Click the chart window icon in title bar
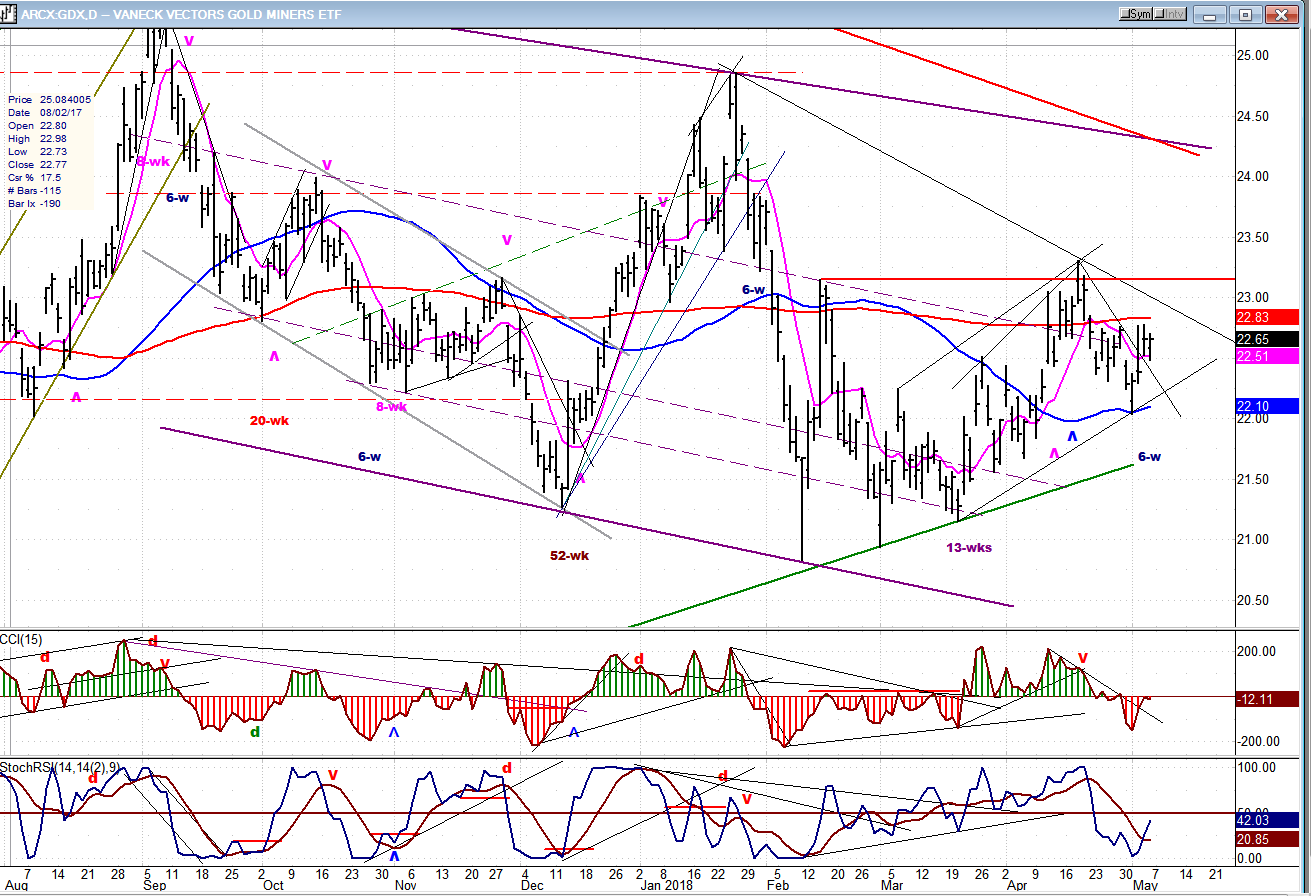The height and width of the screenshot is (896, 1311). tap(10, 14)
